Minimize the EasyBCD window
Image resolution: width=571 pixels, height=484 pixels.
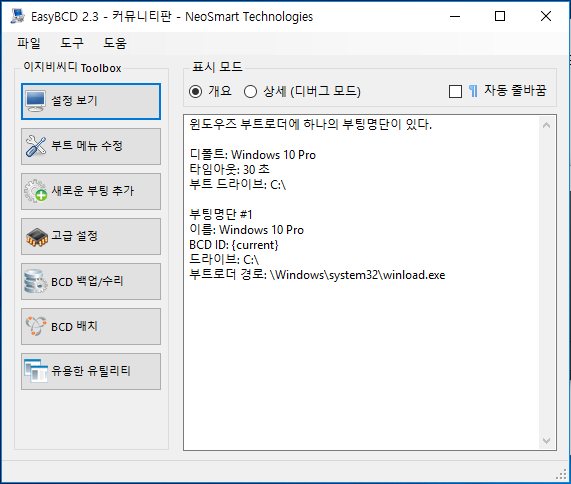click(x=455, y=16)
